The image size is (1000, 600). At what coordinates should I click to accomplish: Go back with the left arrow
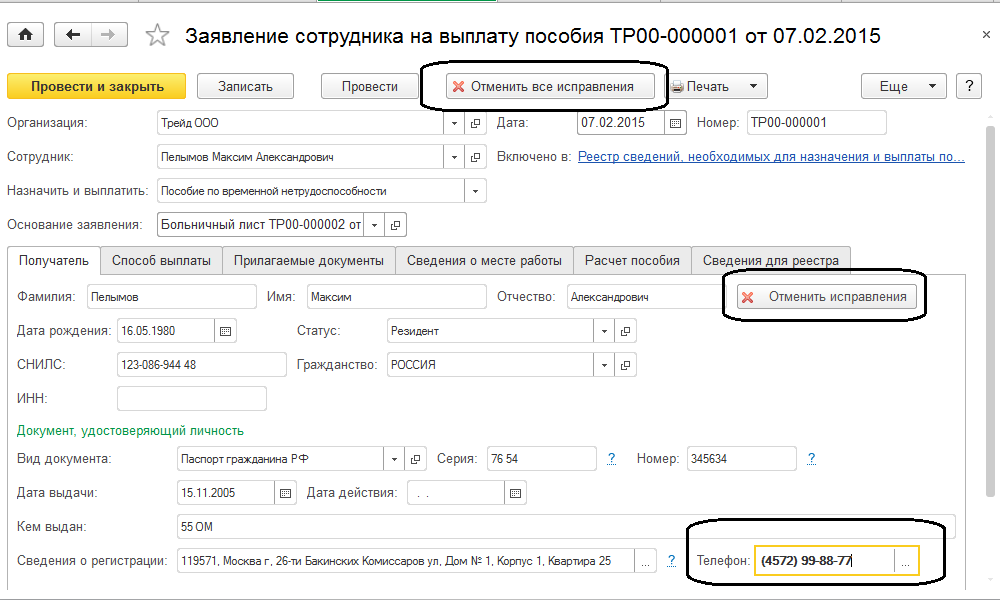pyautogui.click(x=72, y=35)
